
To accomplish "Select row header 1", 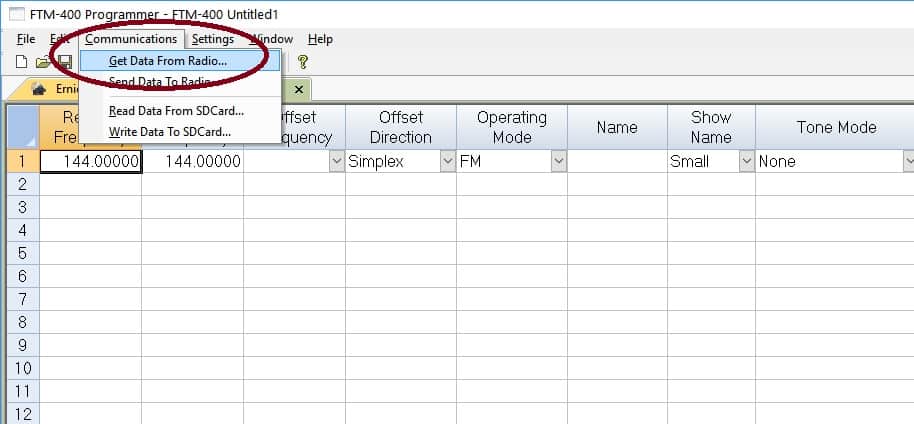I will point(23,162).
